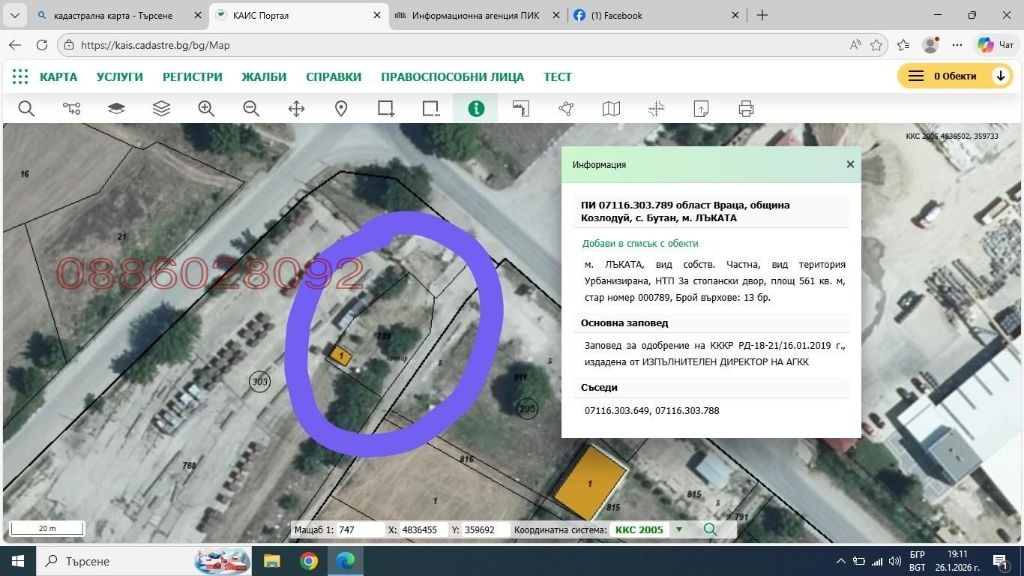This screenshot has width=1024, height=576.
Task: Select the Zoom Out tool
Action: [251, 108]
